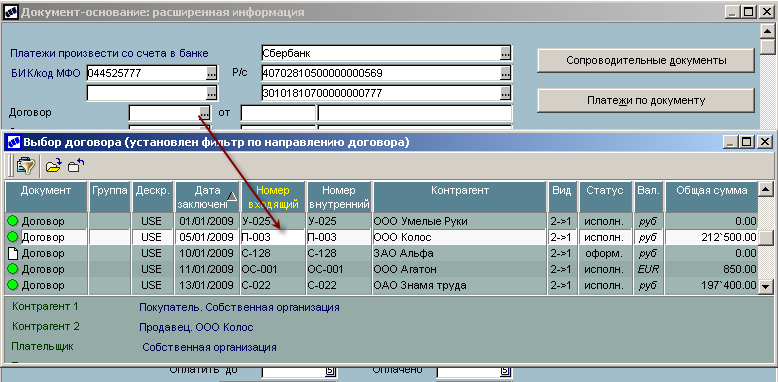Image resolution: width=778 pixels, height=382 pixels.
Task: Open lookup button of БИК 044525777 field
Action: [x=211, y=73]
